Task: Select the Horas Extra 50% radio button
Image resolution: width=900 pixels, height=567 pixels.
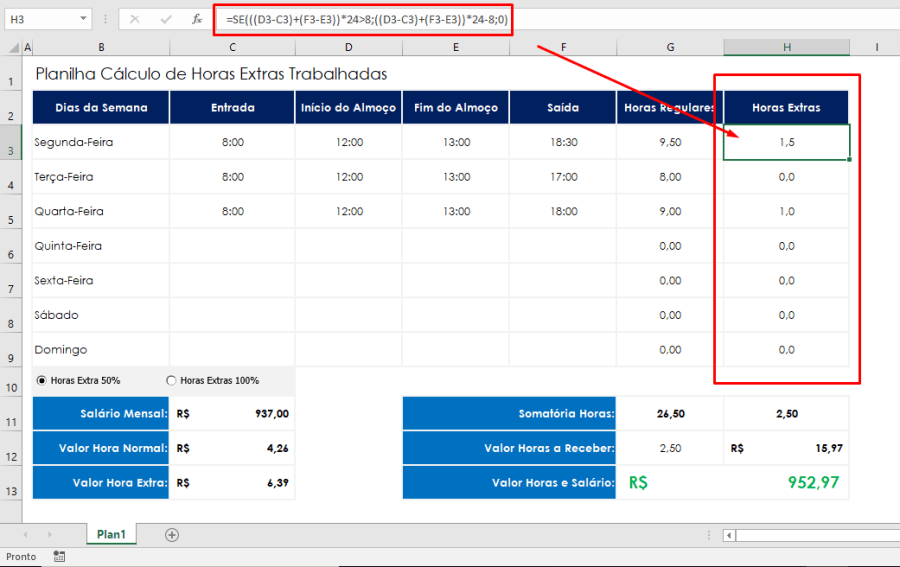Action: pos(41,380)
